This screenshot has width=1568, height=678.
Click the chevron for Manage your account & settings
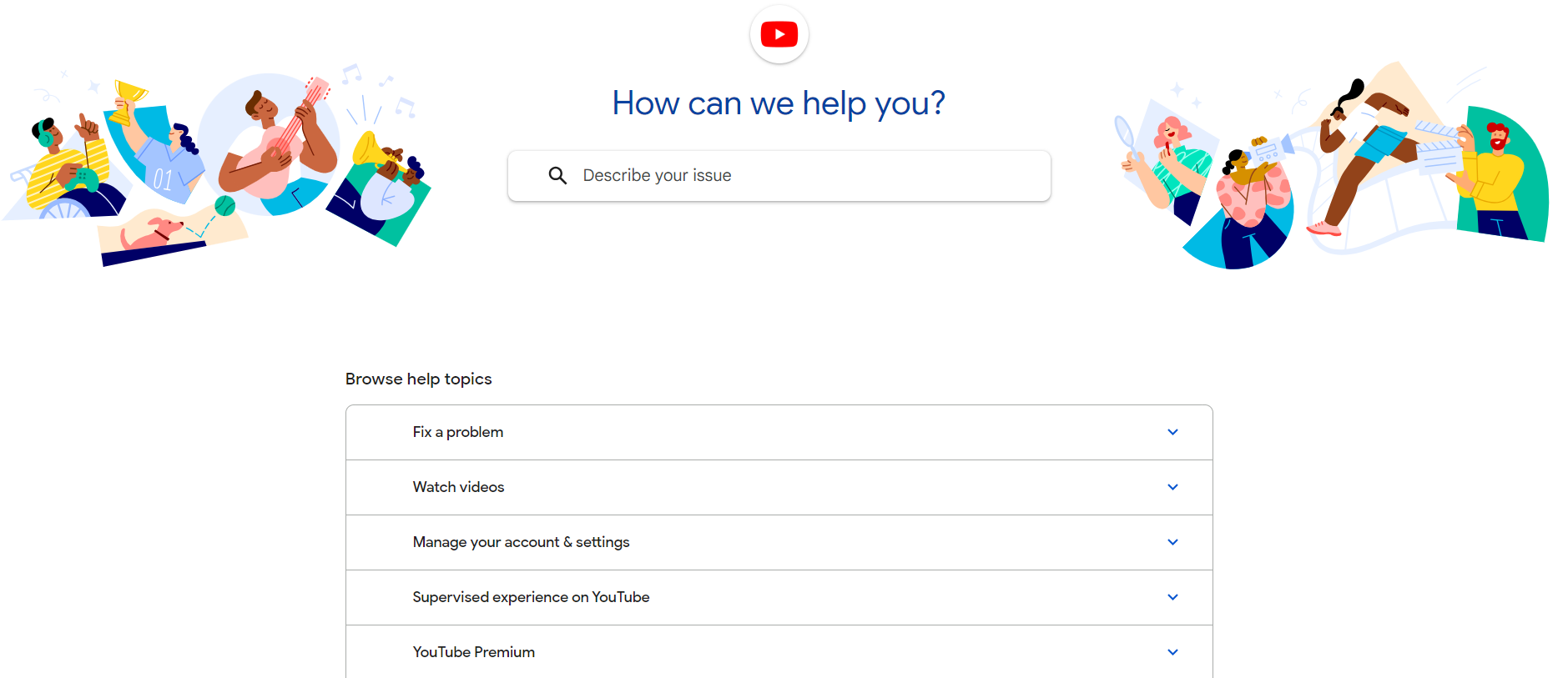click(x=1172, y=542)
